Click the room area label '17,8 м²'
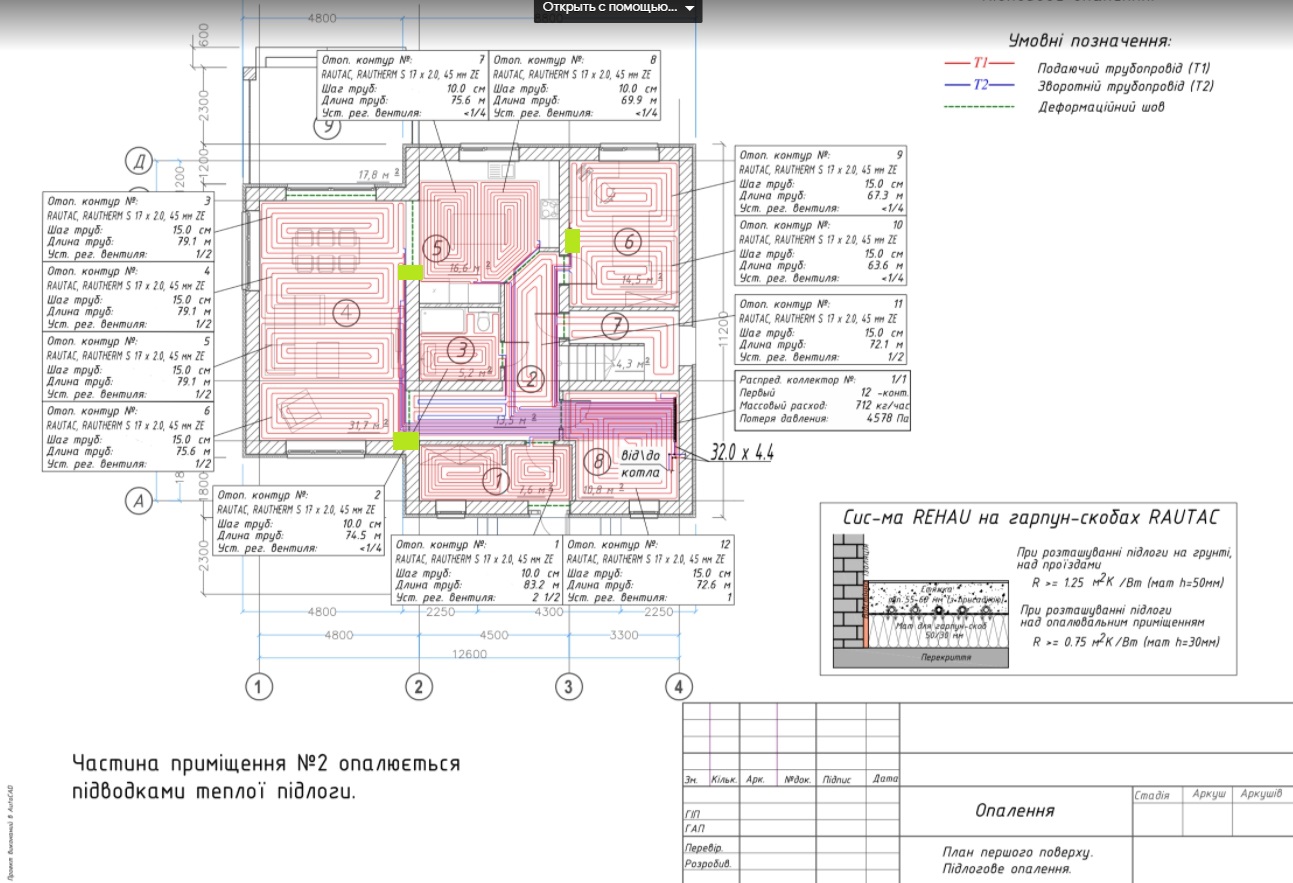 coord(379,175)
